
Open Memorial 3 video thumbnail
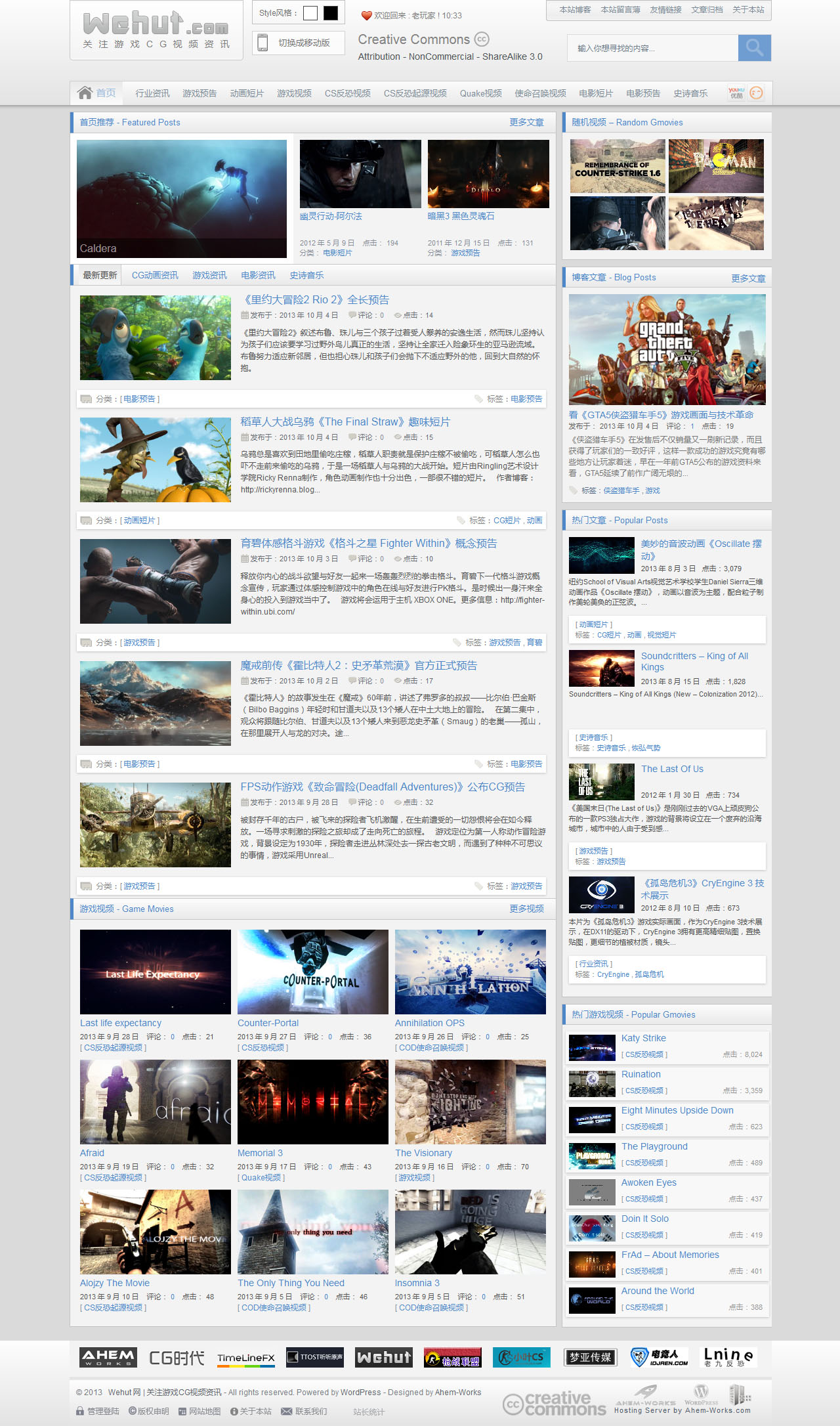pos(313,1102)
